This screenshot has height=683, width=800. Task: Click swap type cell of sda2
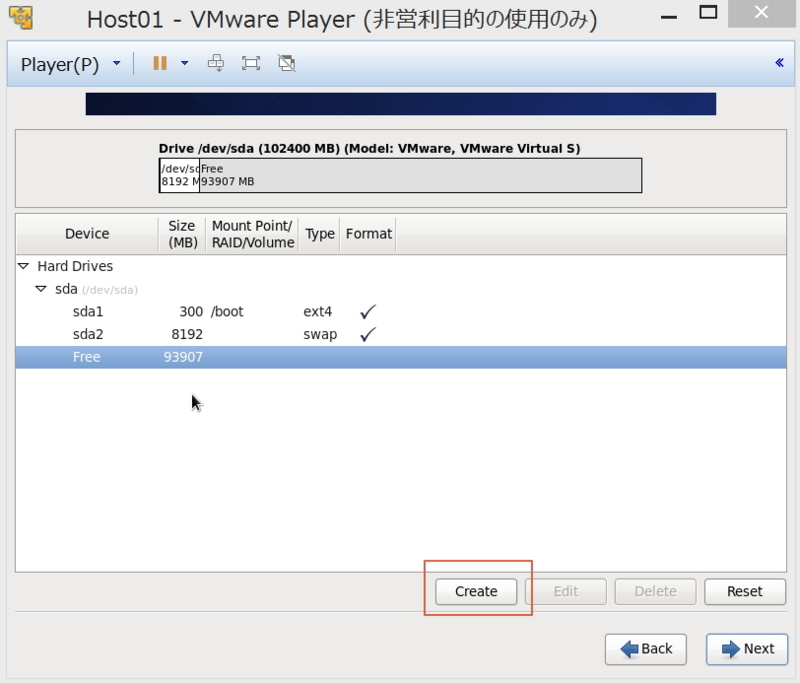coord(320,334)
